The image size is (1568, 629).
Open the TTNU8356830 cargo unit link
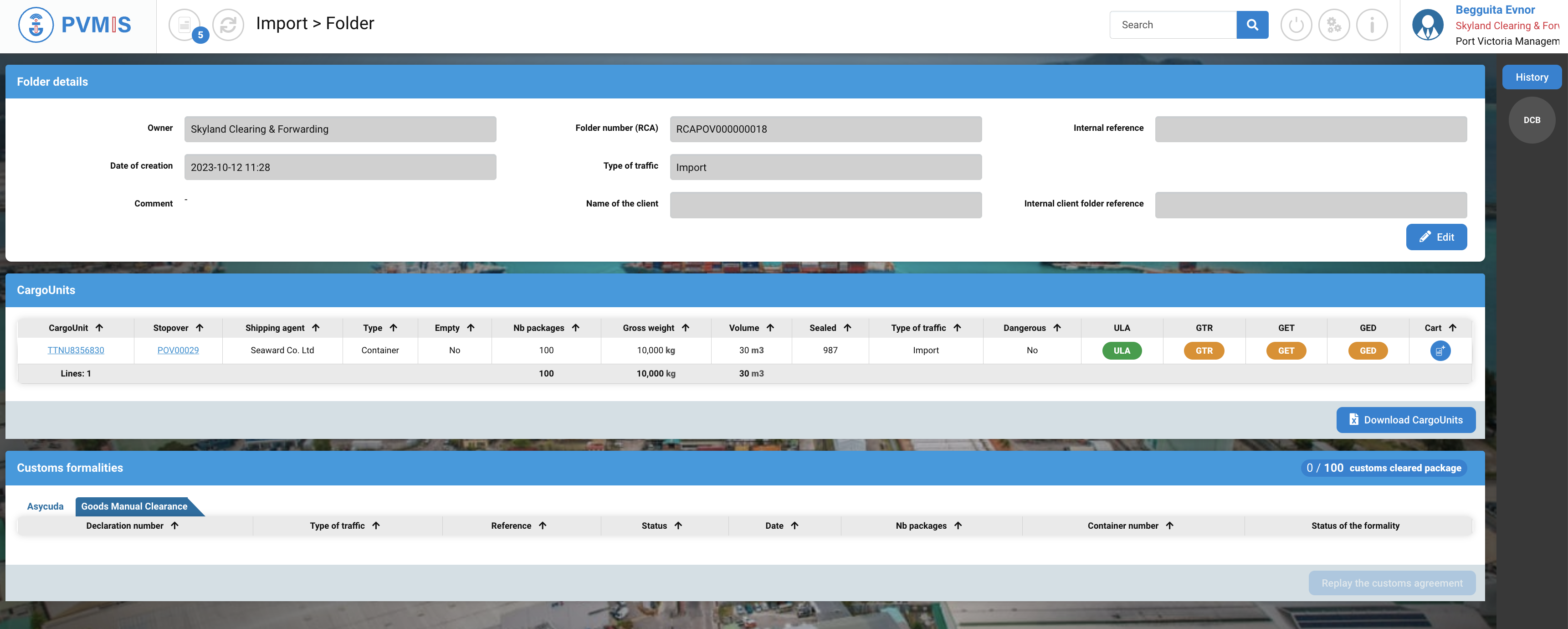pos(76,350)
